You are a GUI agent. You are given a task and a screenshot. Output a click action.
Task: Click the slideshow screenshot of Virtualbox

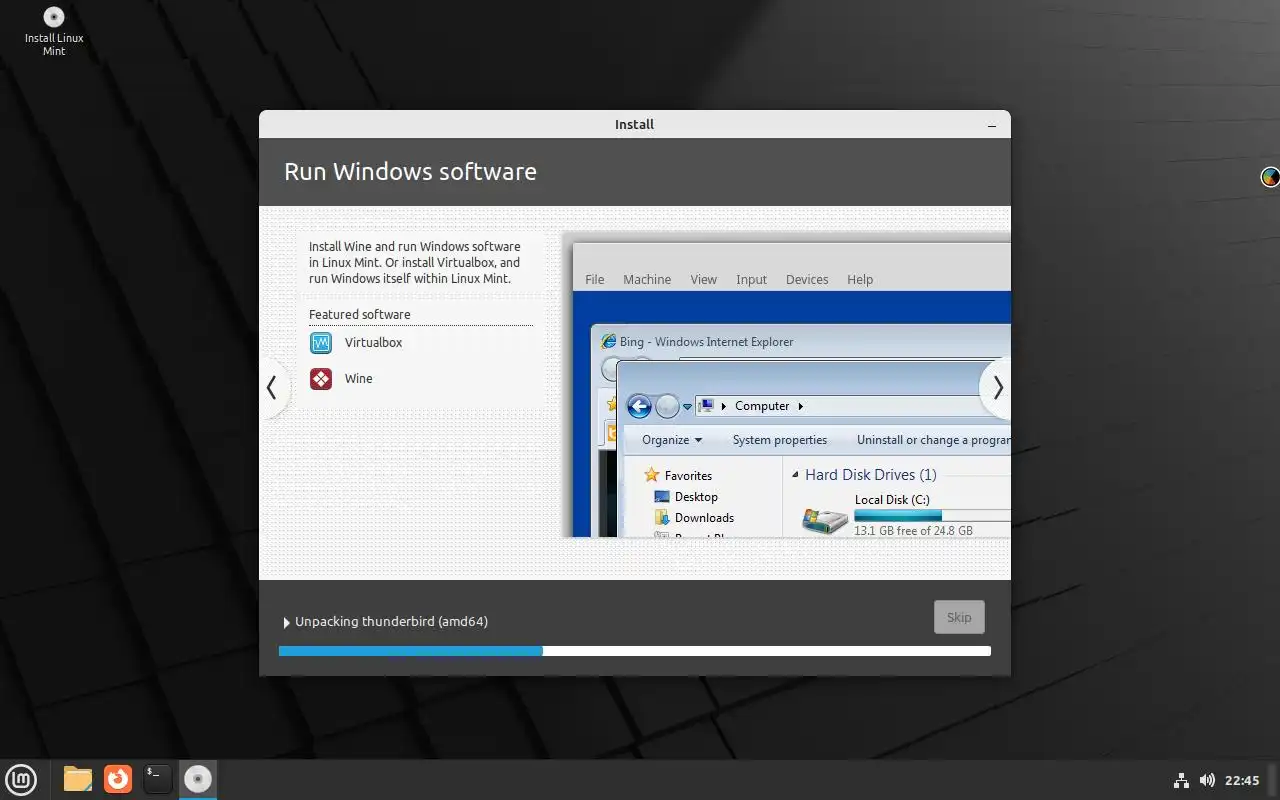point(787,386)
